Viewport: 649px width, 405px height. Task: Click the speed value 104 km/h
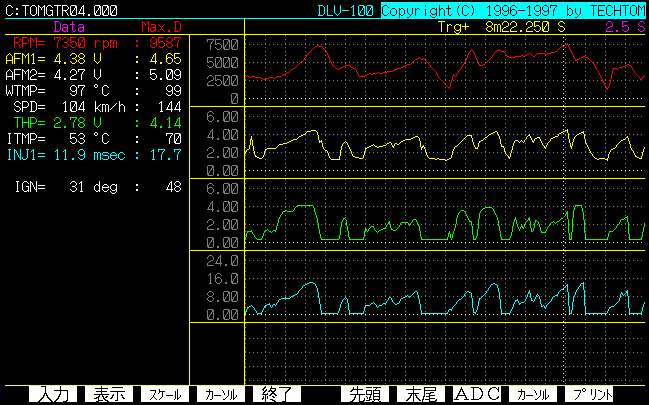coord(94,107)
